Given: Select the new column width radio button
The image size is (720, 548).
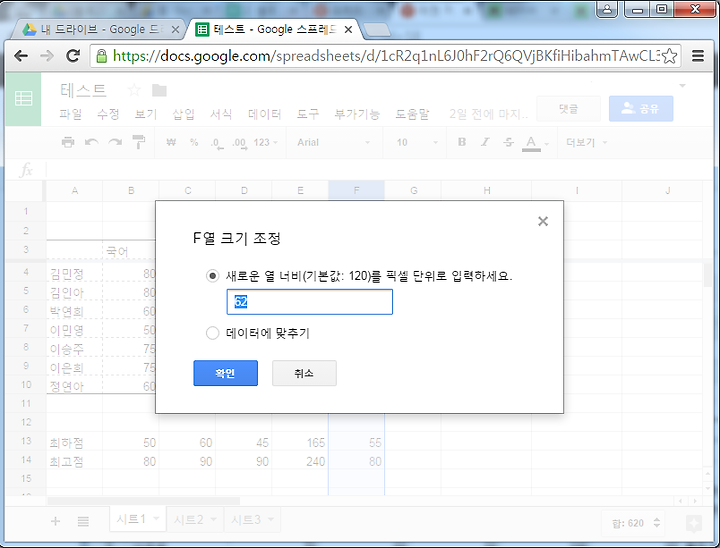Looking at the screenshot, I should 212,276.
